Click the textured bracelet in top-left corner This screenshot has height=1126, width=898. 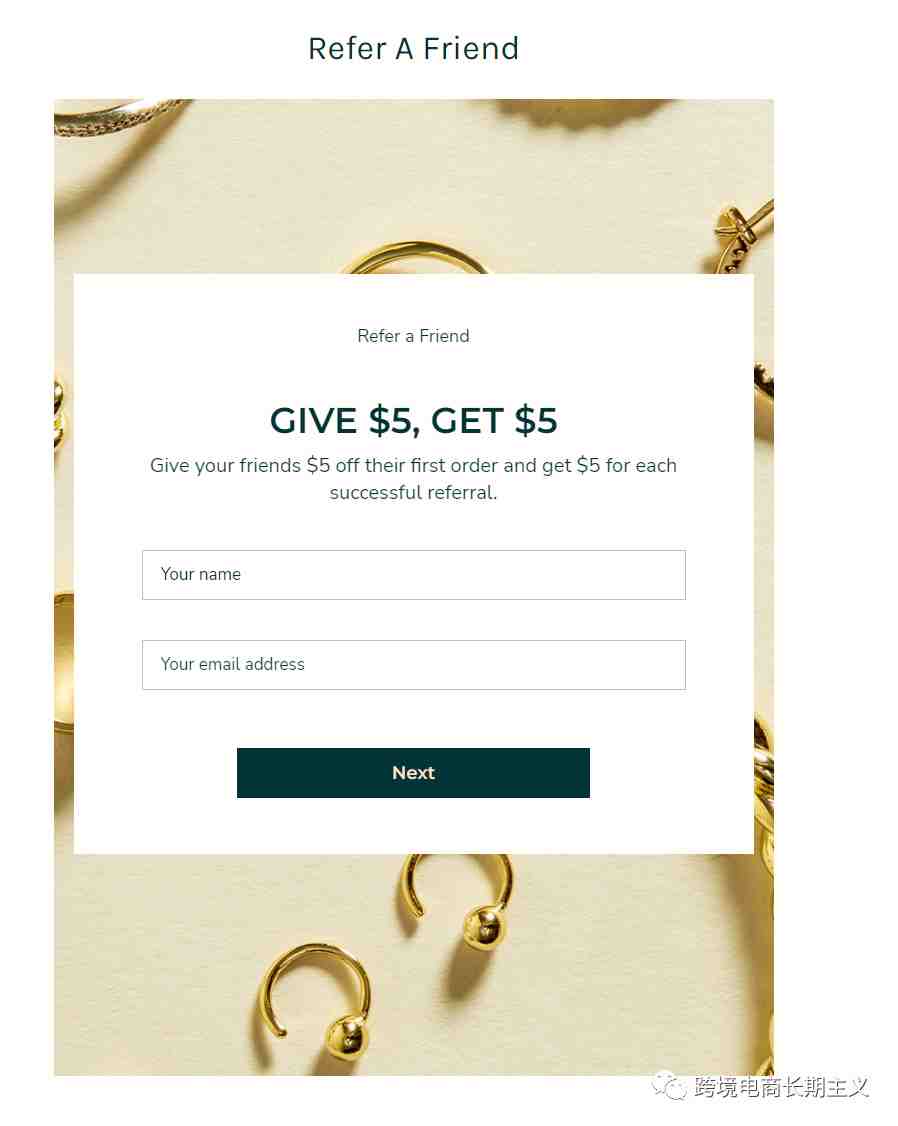(x=118, y=116)
